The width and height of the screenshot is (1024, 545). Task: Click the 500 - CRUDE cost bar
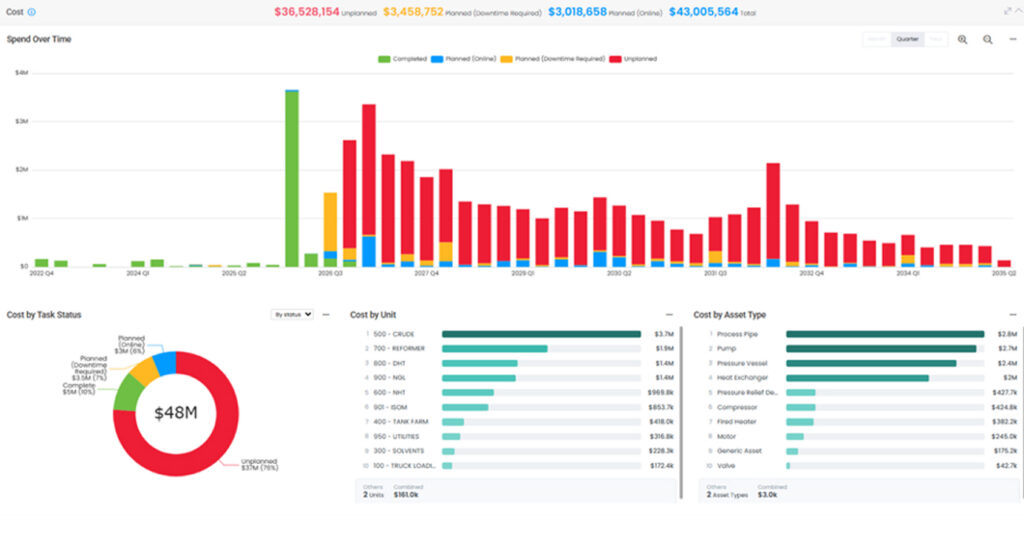point(541,334)
